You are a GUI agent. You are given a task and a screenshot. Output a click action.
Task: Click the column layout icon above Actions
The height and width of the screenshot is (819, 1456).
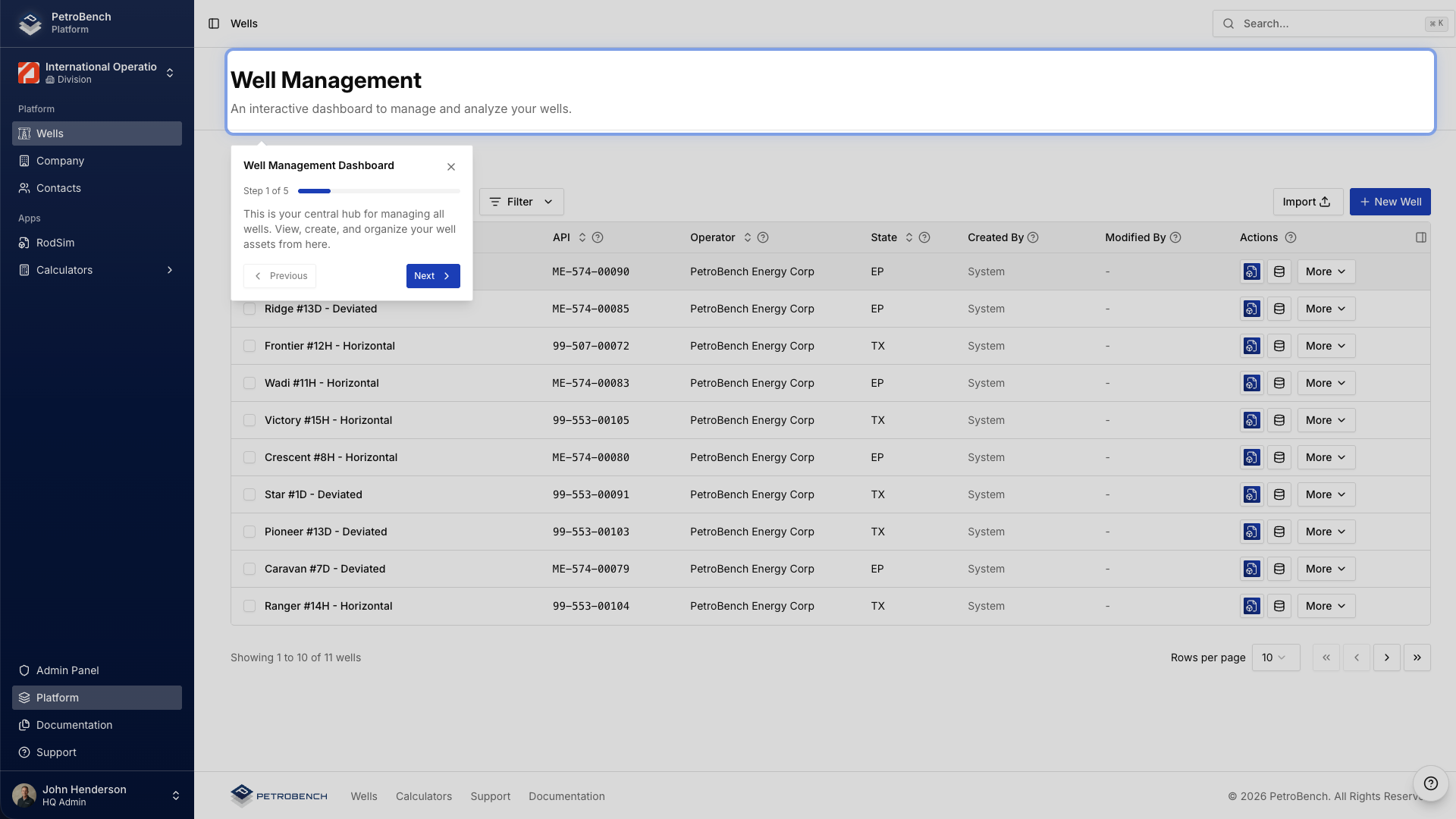(1421, 237)
